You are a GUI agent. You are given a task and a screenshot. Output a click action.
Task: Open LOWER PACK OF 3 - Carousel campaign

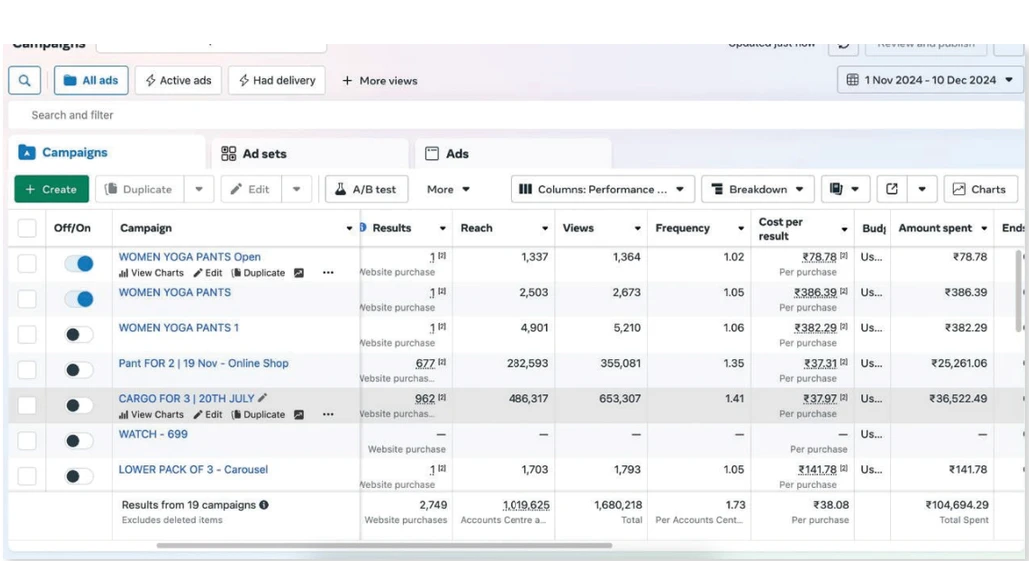point(193,469)
